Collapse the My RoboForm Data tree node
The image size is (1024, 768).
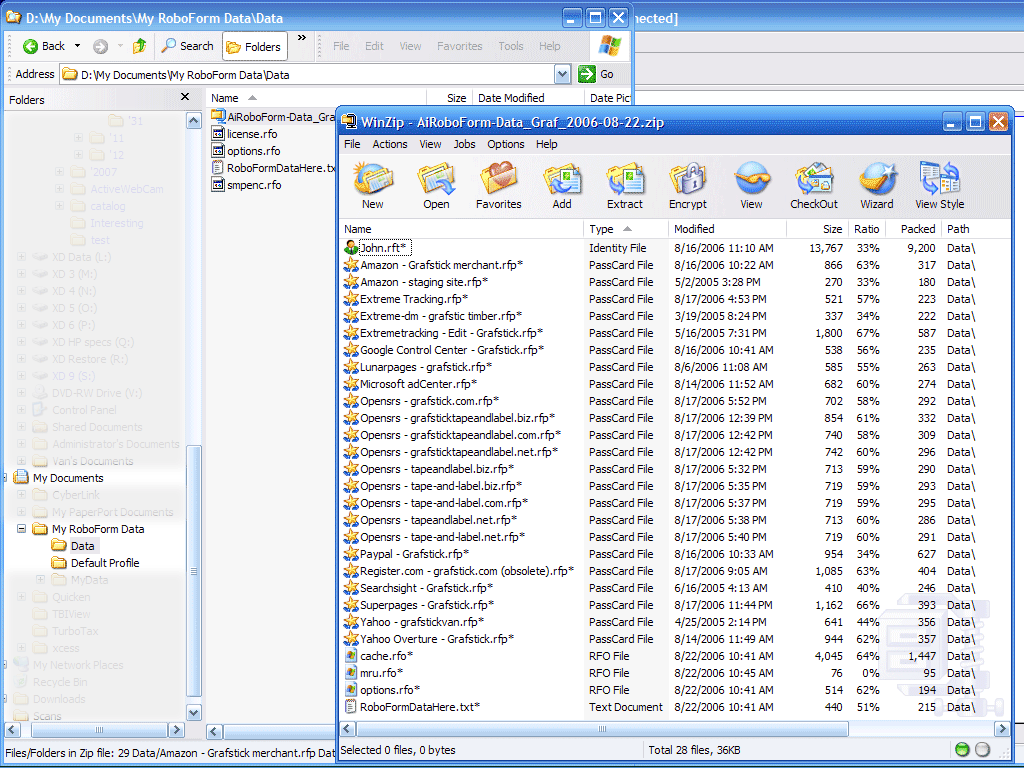pyautogui.click(x=22, y=529)
